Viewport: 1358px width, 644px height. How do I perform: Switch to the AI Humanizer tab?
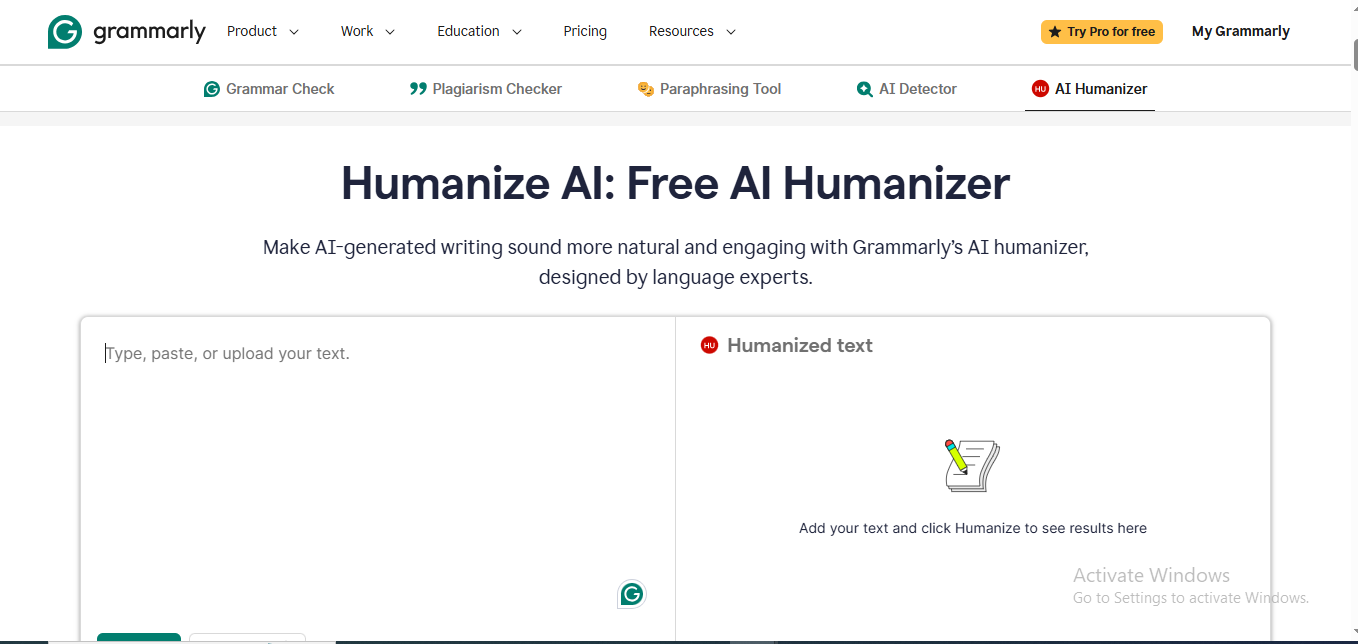[x=1089, y=88]
